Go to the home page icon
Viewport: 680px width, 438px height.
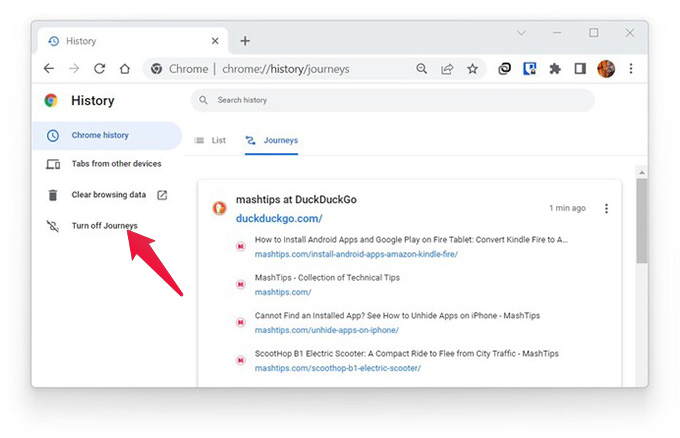125,69
